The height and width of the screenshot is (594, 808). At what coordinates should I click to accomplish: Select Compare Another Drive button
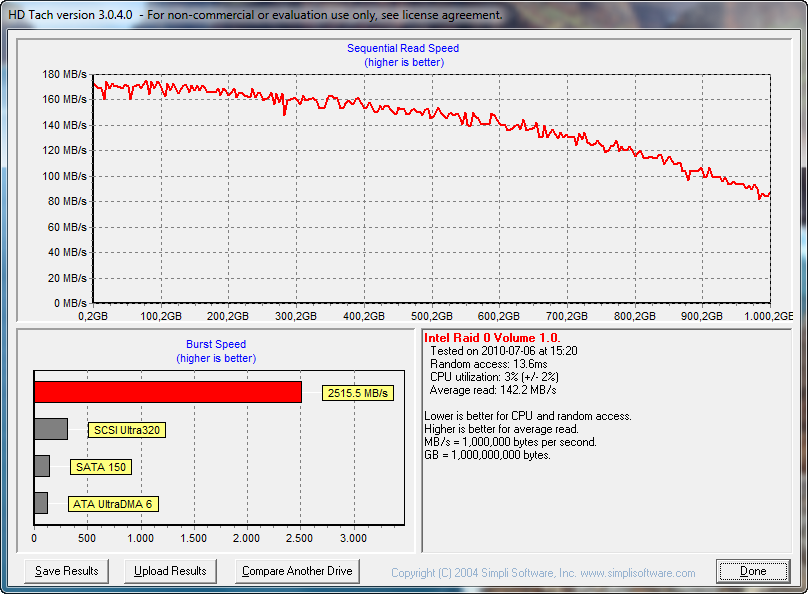click(x=297, y=571)
